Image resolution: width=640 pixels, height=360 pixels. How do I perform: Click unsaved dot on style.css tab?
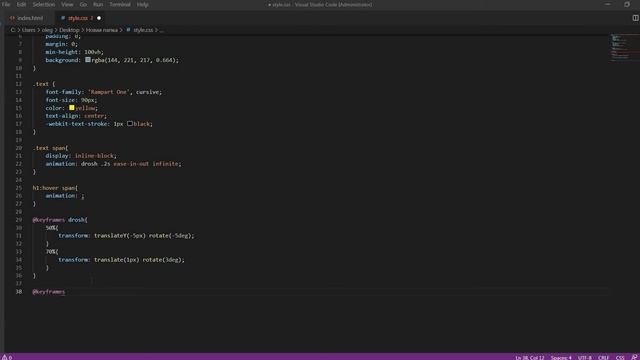pyautogui.click(x=99, y=18)
